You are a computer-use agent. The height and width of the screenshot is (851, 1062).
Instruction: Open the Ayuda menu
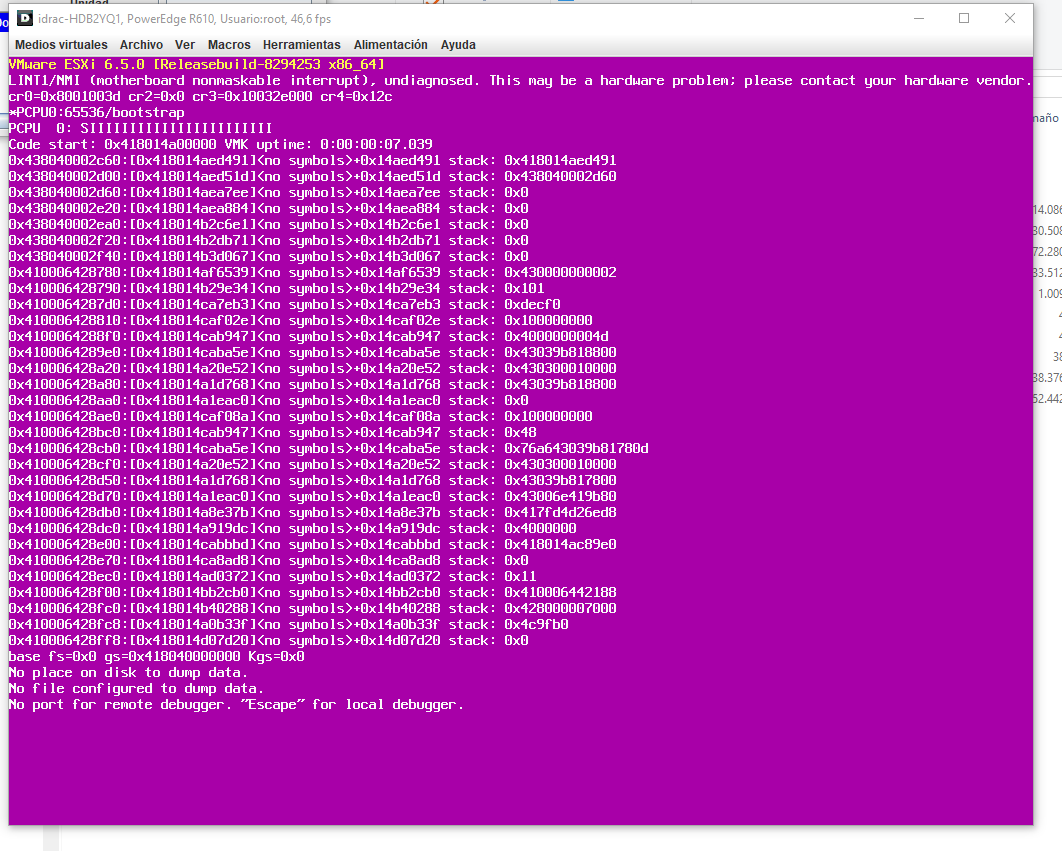458,45
